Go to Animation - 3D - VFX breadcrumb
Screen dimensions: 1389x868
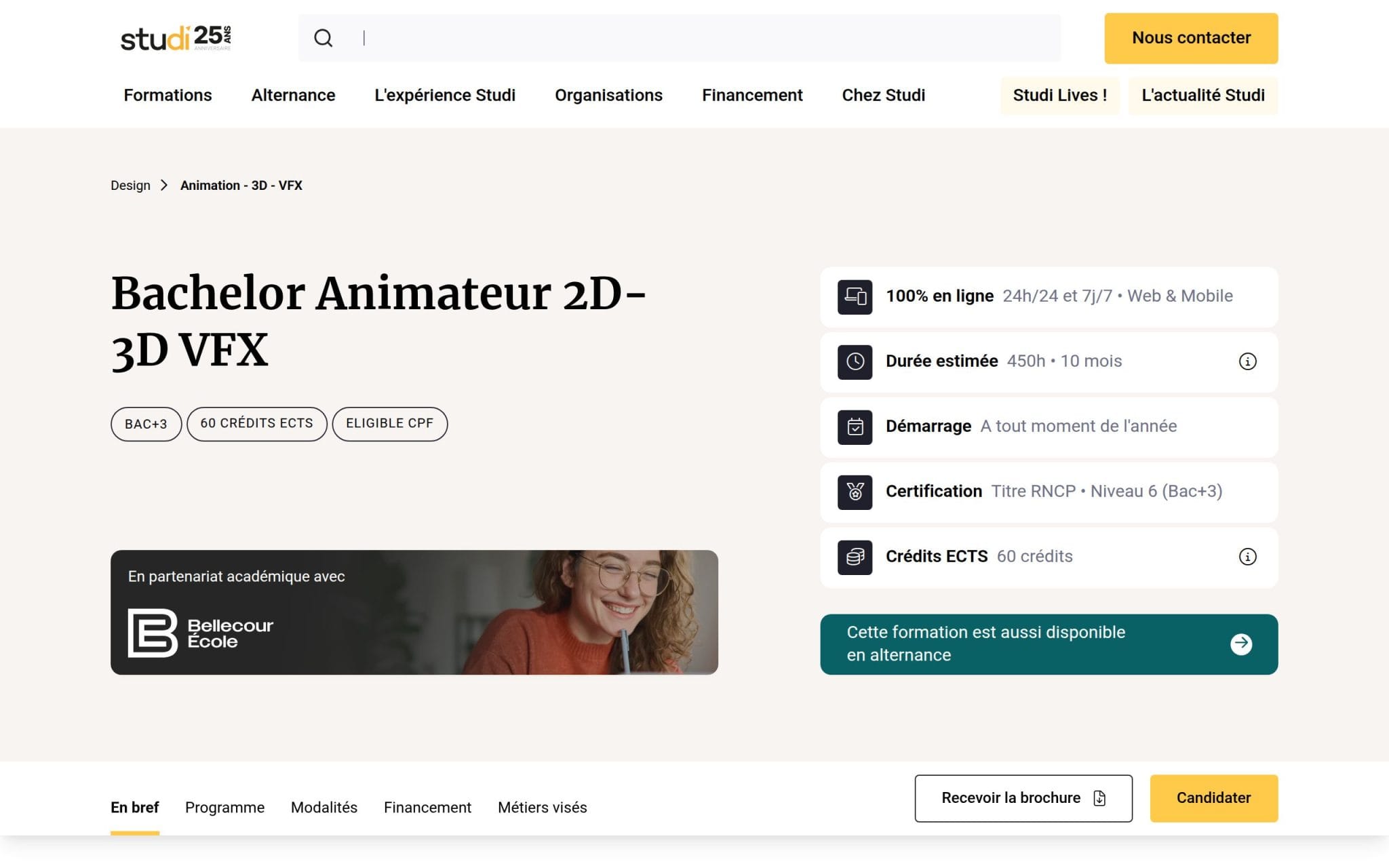coord(241,185)
